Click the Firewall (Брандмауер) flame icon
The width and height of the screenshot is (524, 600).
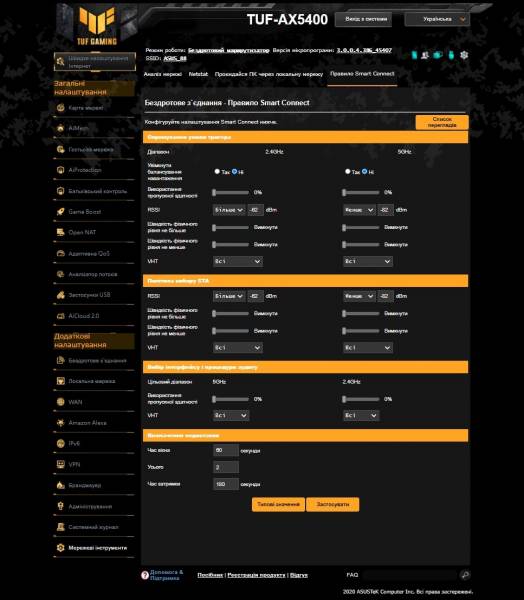[60, 485]
